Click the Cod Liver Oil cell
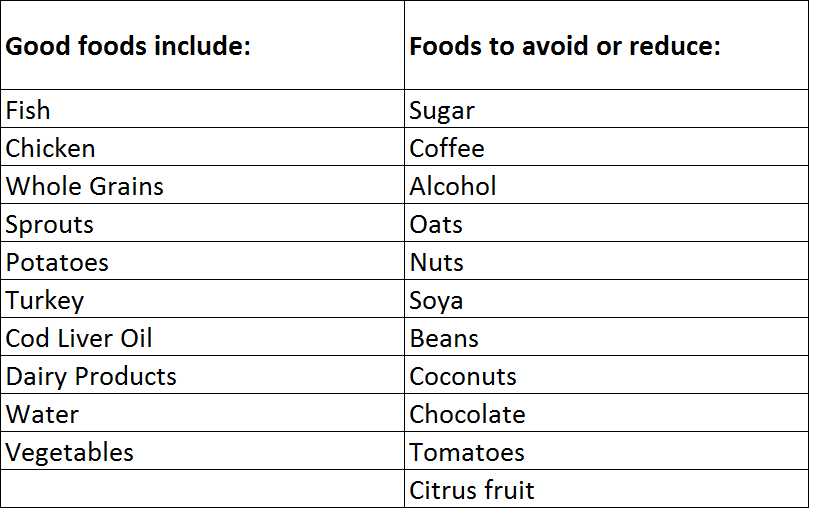816x515 pixels. pyautogui.click(x=202, y=337)
